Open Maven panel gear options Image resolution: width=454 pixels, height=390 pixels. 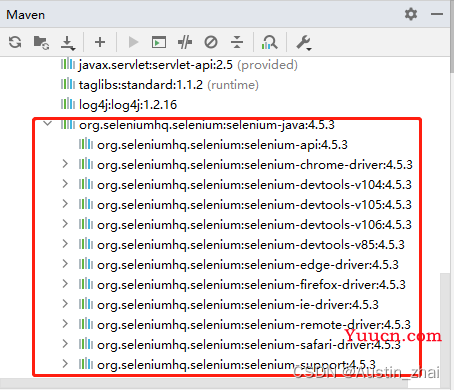click(x=411, y=14)
